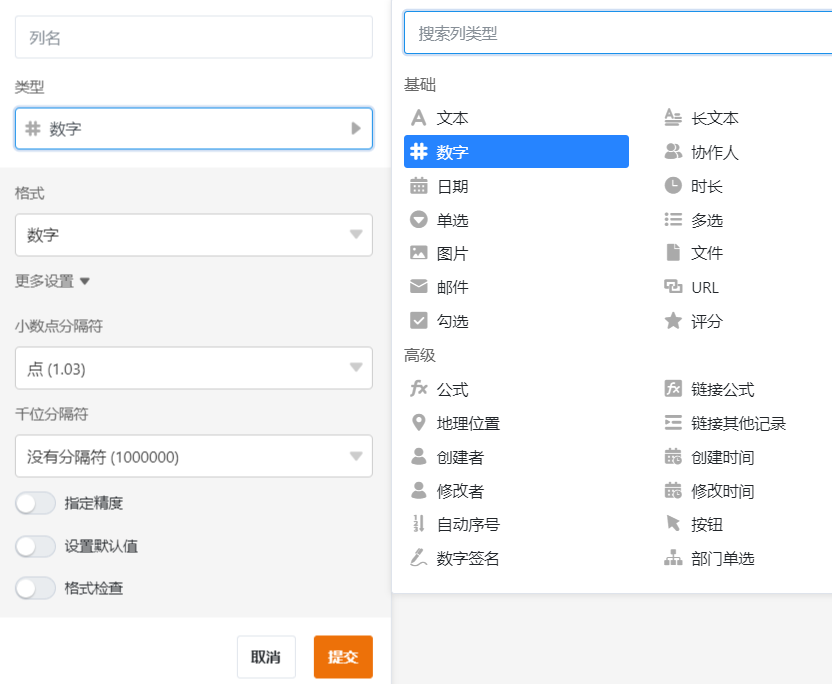
Task: Select the 图片 image column type icon
Action: (419, 253)
